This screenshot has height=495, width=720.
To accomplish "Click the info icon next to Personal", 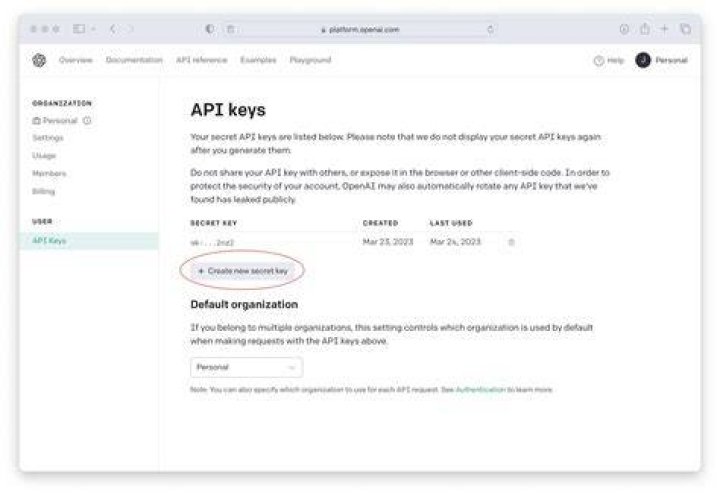I will [x=87, y=121].
